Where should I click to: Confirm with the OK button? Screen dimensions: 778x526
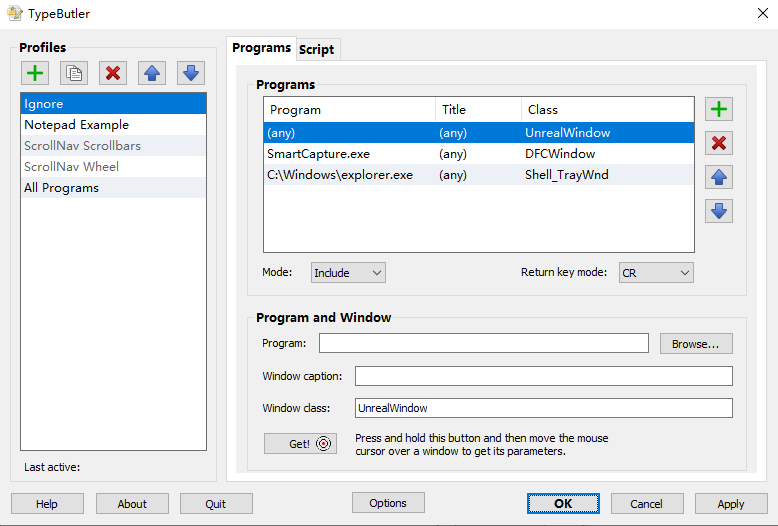pyautogui.click(x=563, y=504)
